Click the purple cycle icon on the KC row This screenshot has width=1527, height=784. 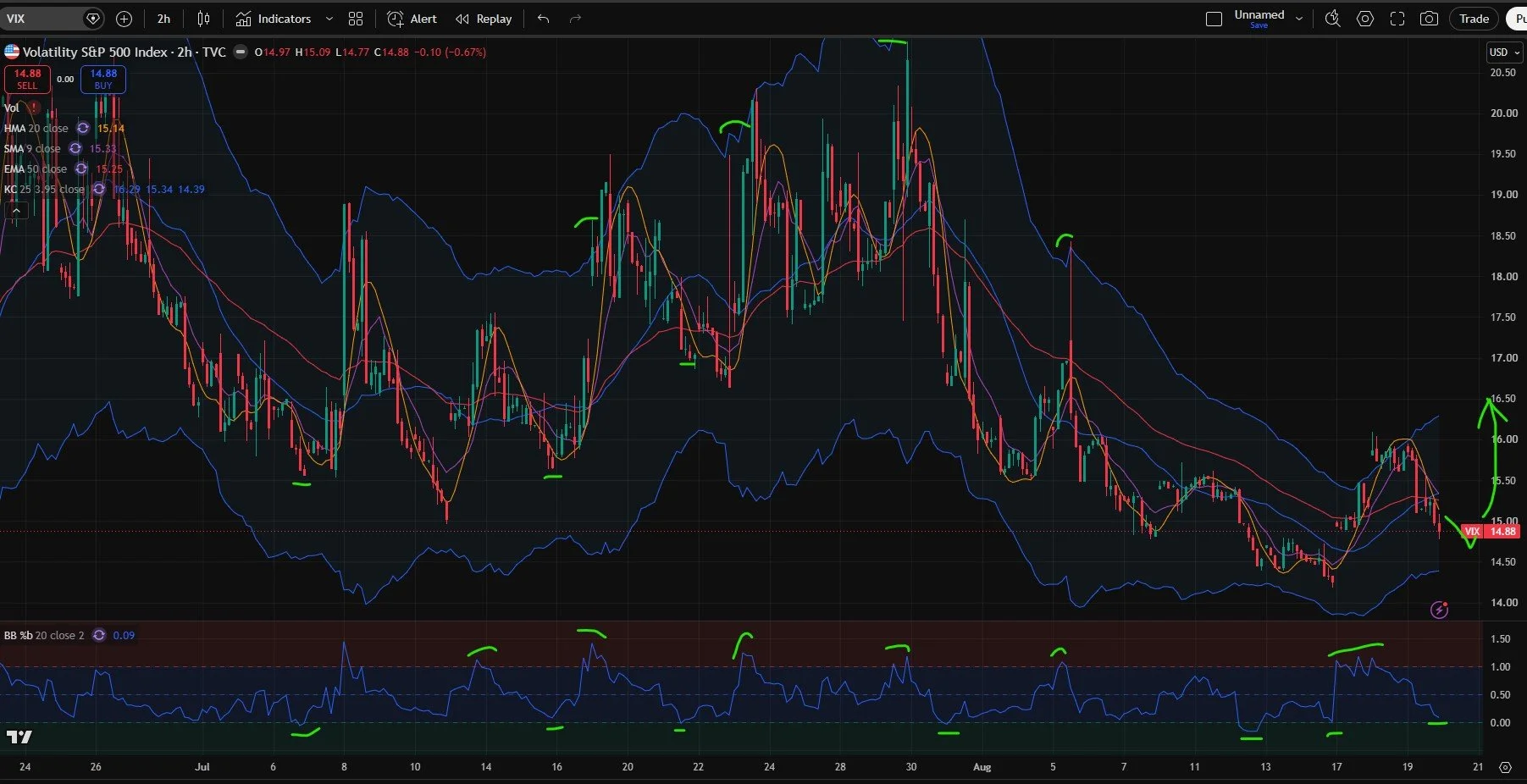99,189
